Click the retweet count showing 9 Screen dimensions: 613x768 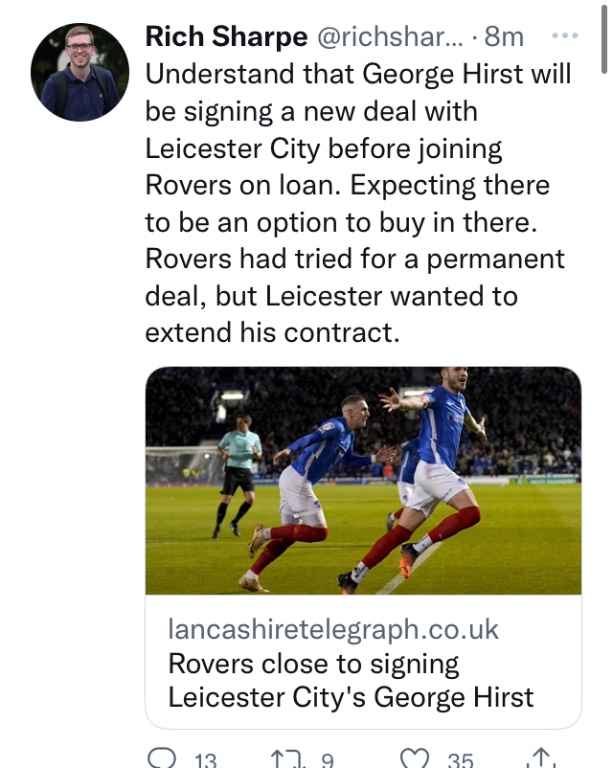327,761
